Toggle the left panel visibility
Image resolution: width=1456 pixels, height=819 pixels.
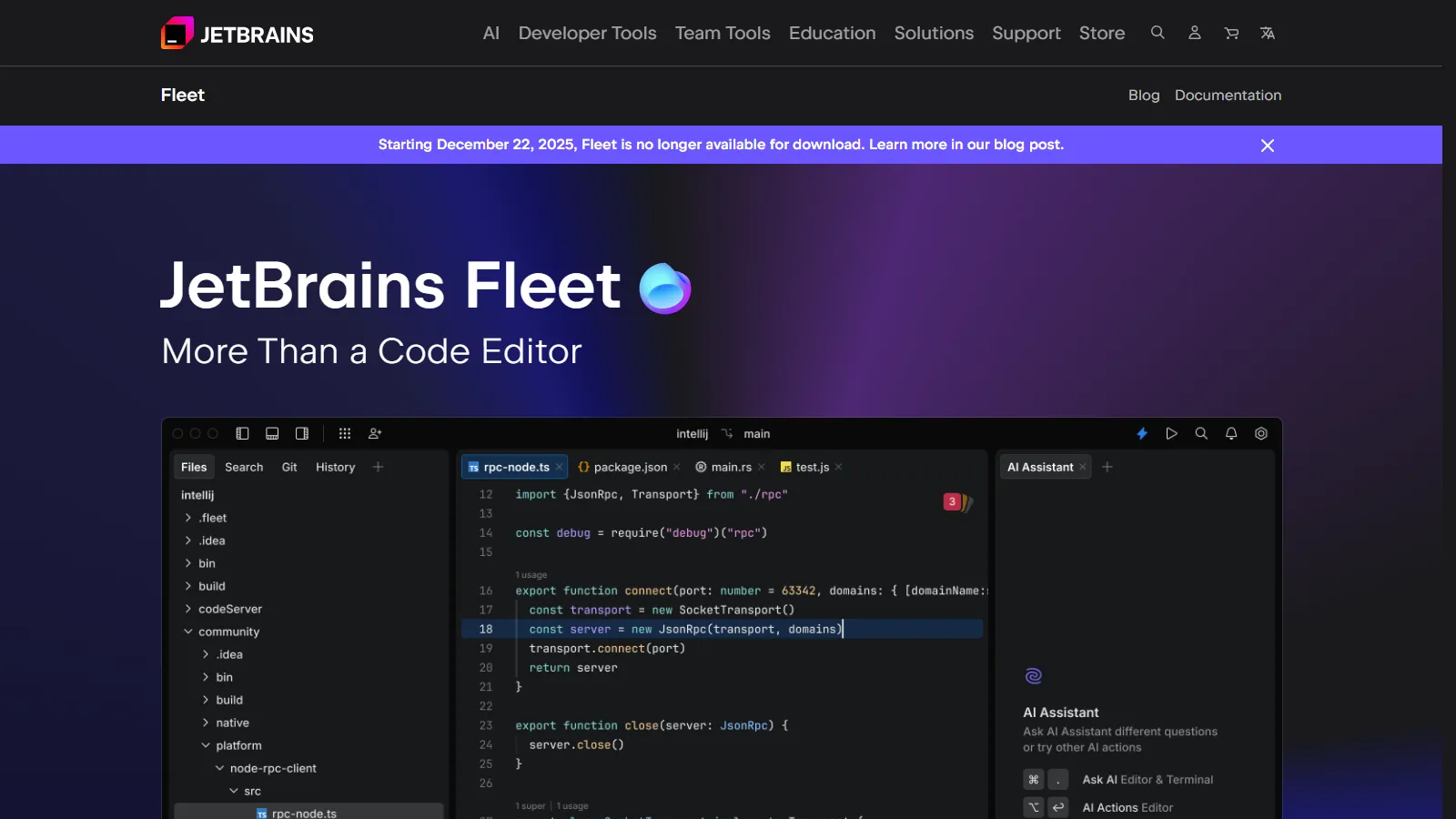click(241, 434)
